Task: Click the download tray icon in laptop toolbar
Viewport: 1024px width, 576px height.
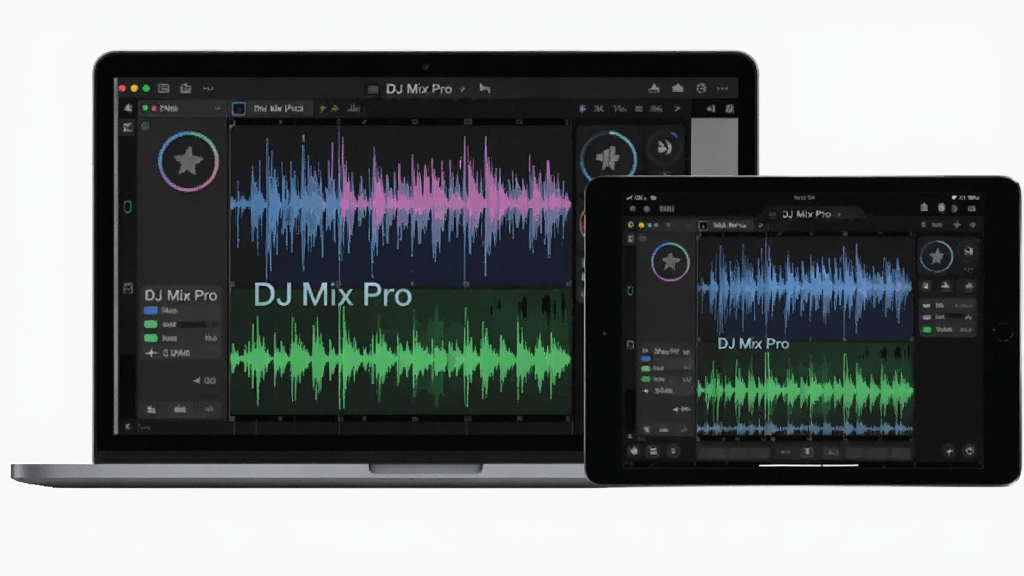Action: (654, 88)
